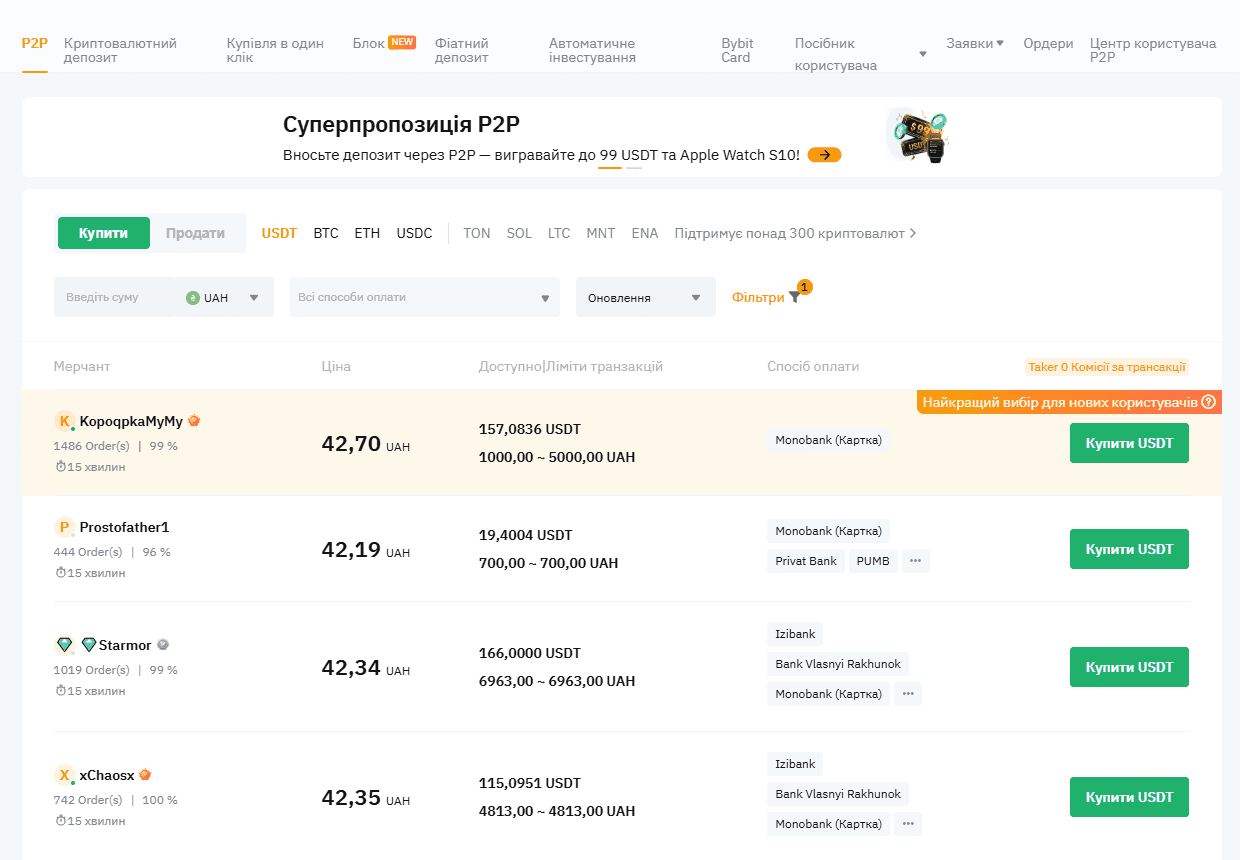Click the orange arrow on the promo banner

(x=825, y=155)
